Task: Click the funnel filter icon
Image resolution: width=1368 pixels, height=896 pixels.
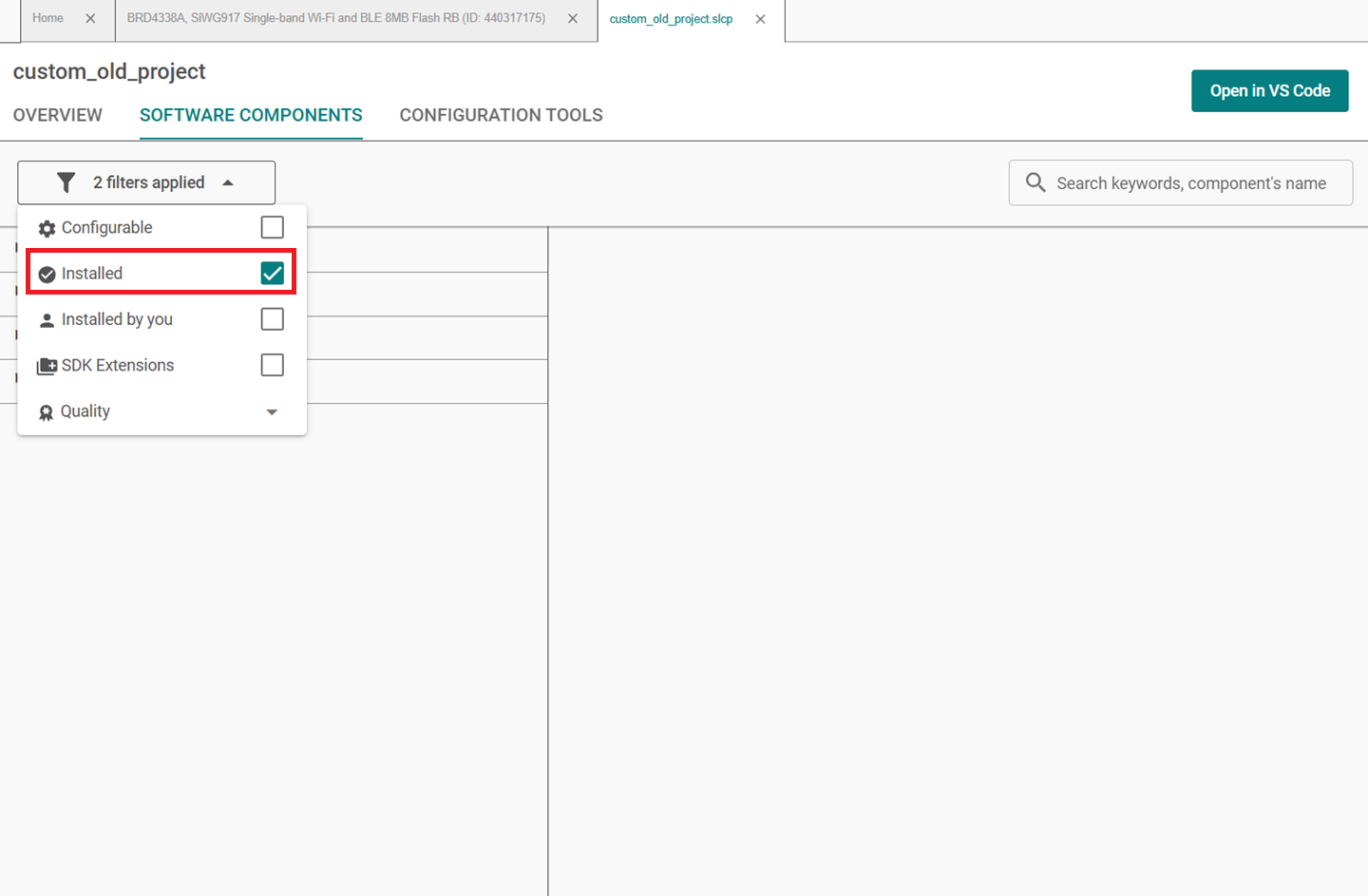Action: click(66, 182)
